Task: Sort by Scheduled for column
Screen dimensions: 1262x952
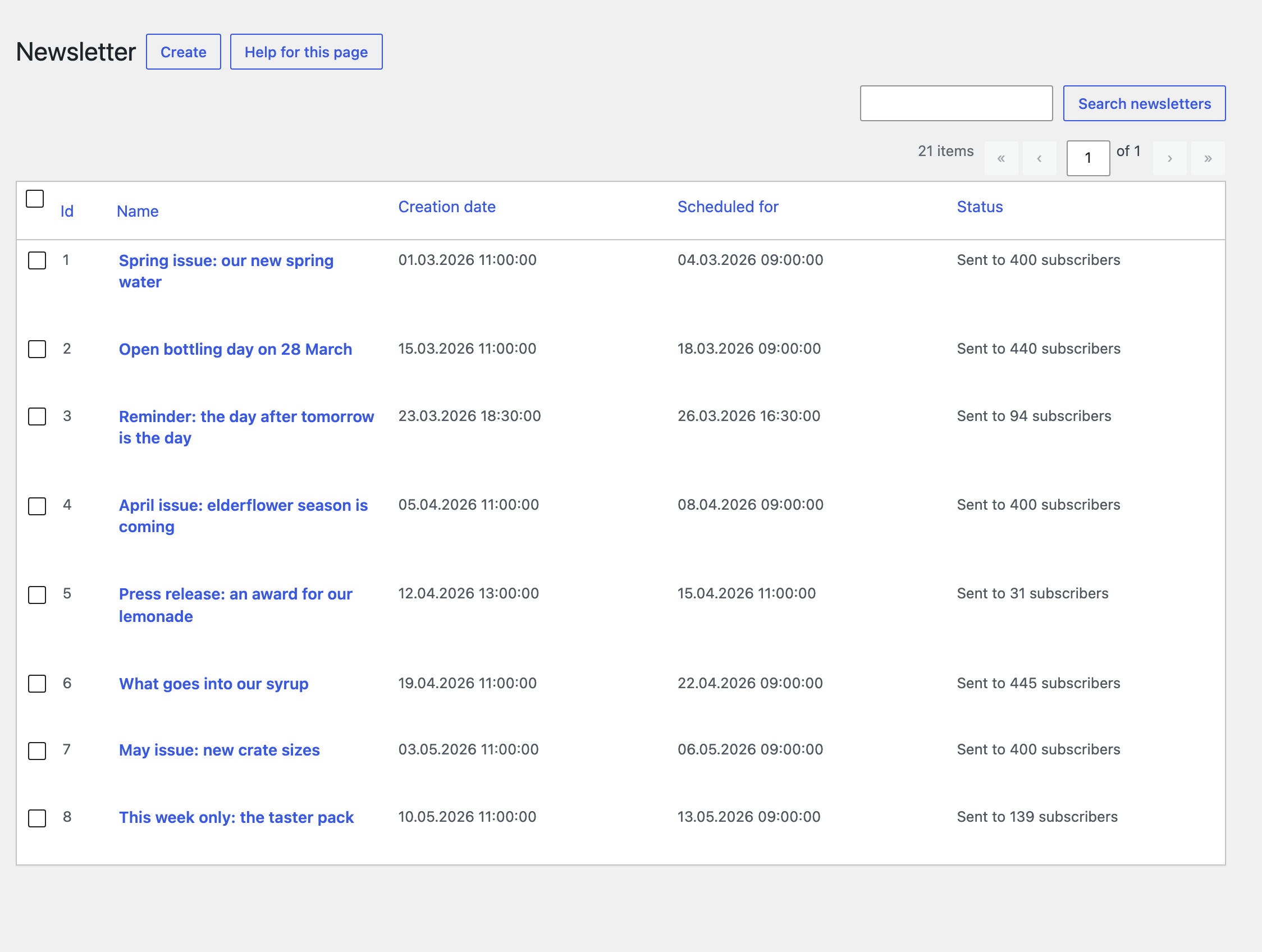Action: pyautogui.click(x=728, y=207)
